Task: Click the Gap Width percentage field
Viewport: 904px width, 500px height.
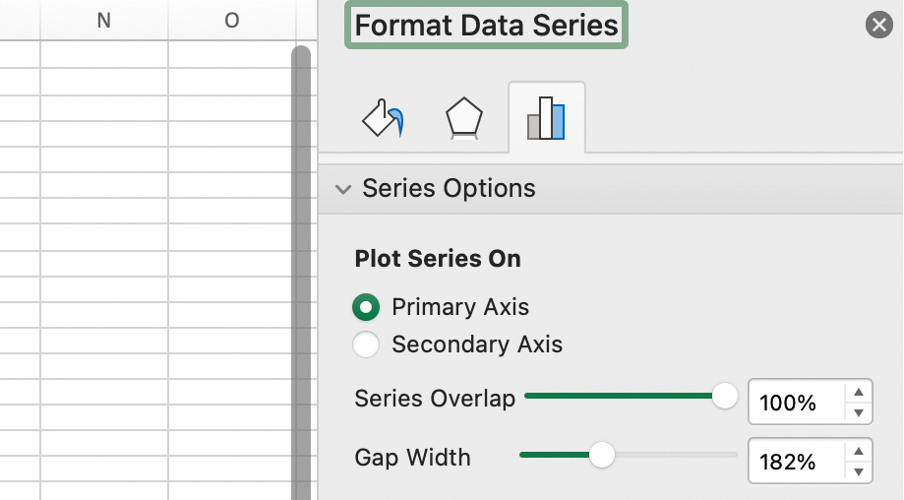Action: (796, 461)
